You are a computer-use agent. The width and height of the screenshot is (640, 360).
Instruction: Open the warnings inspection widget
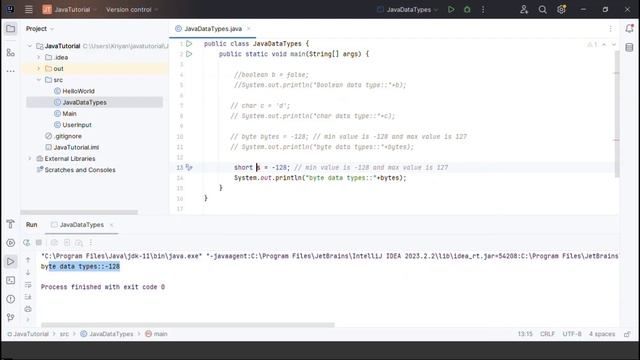point(592,44)
